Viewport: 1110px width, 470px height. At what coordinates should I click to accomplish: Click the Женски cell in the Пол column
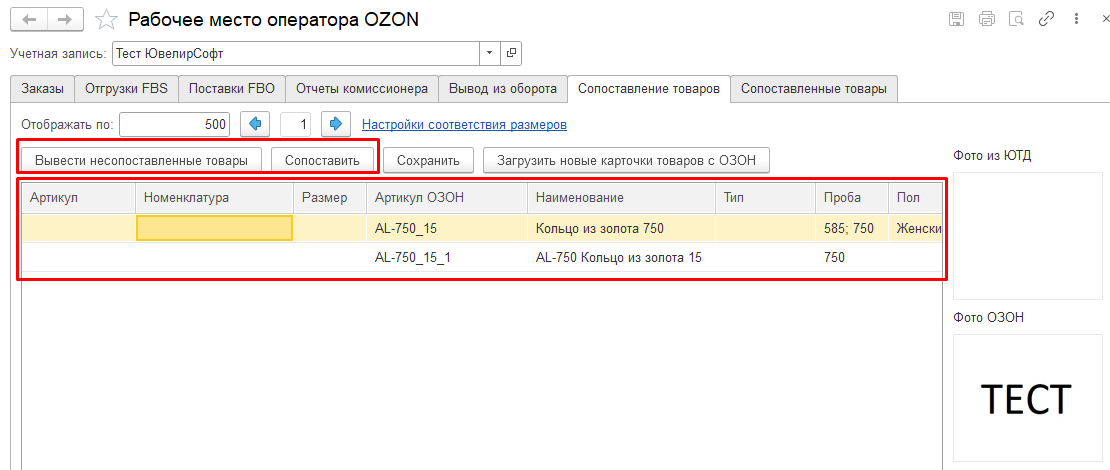point(915,228)
